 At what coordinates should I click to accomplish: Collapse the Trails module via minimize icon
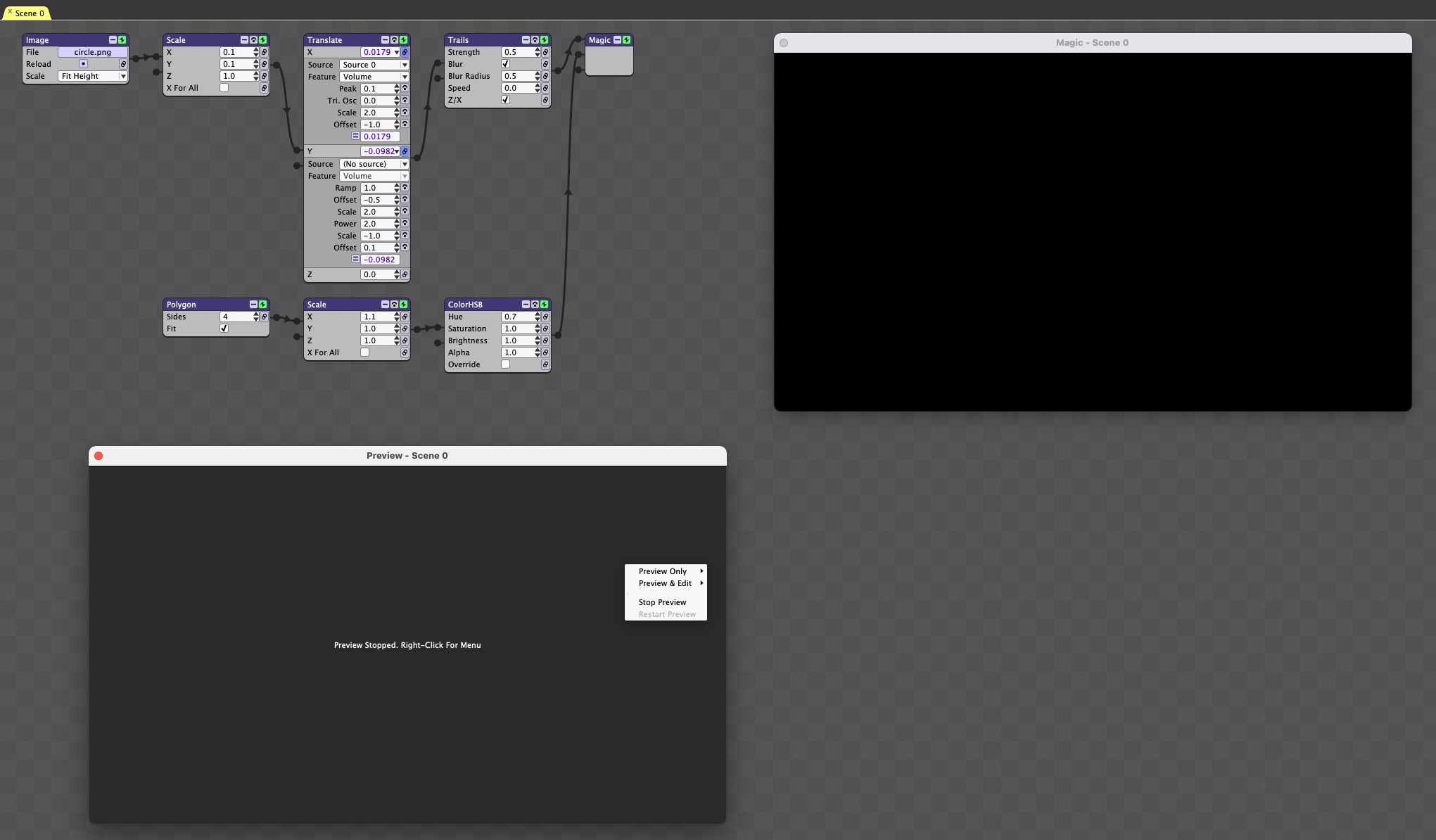(526, 40)
